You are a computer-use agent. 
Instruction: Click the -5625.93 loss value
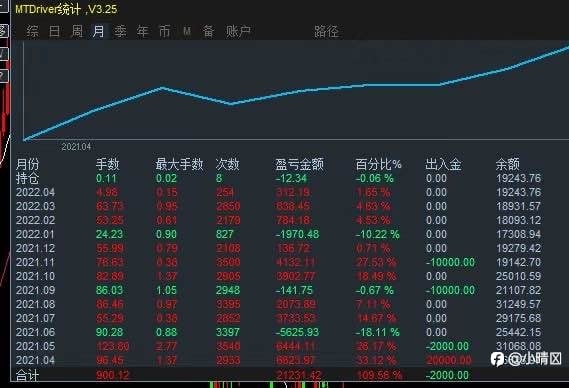[297, 332]
